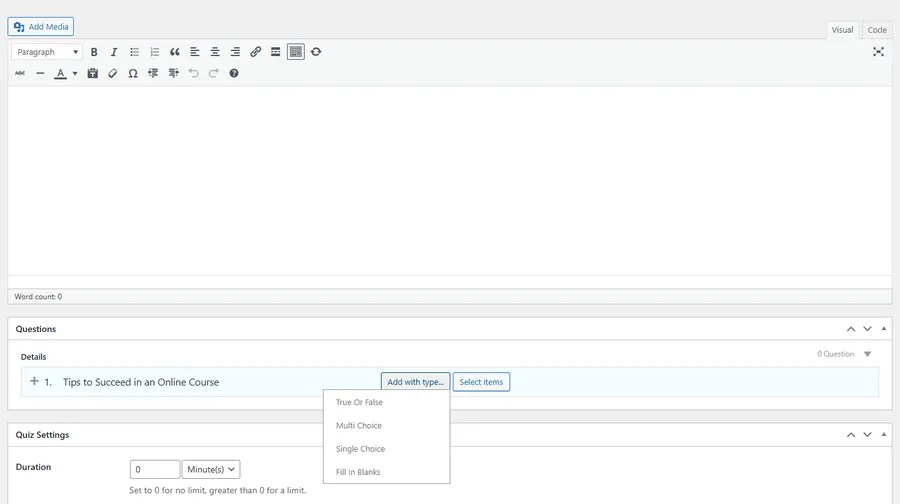This screenshot has width=900, height=504.
Task: Expand the 0 Question details triangle
Action: [x=867, y=354]
